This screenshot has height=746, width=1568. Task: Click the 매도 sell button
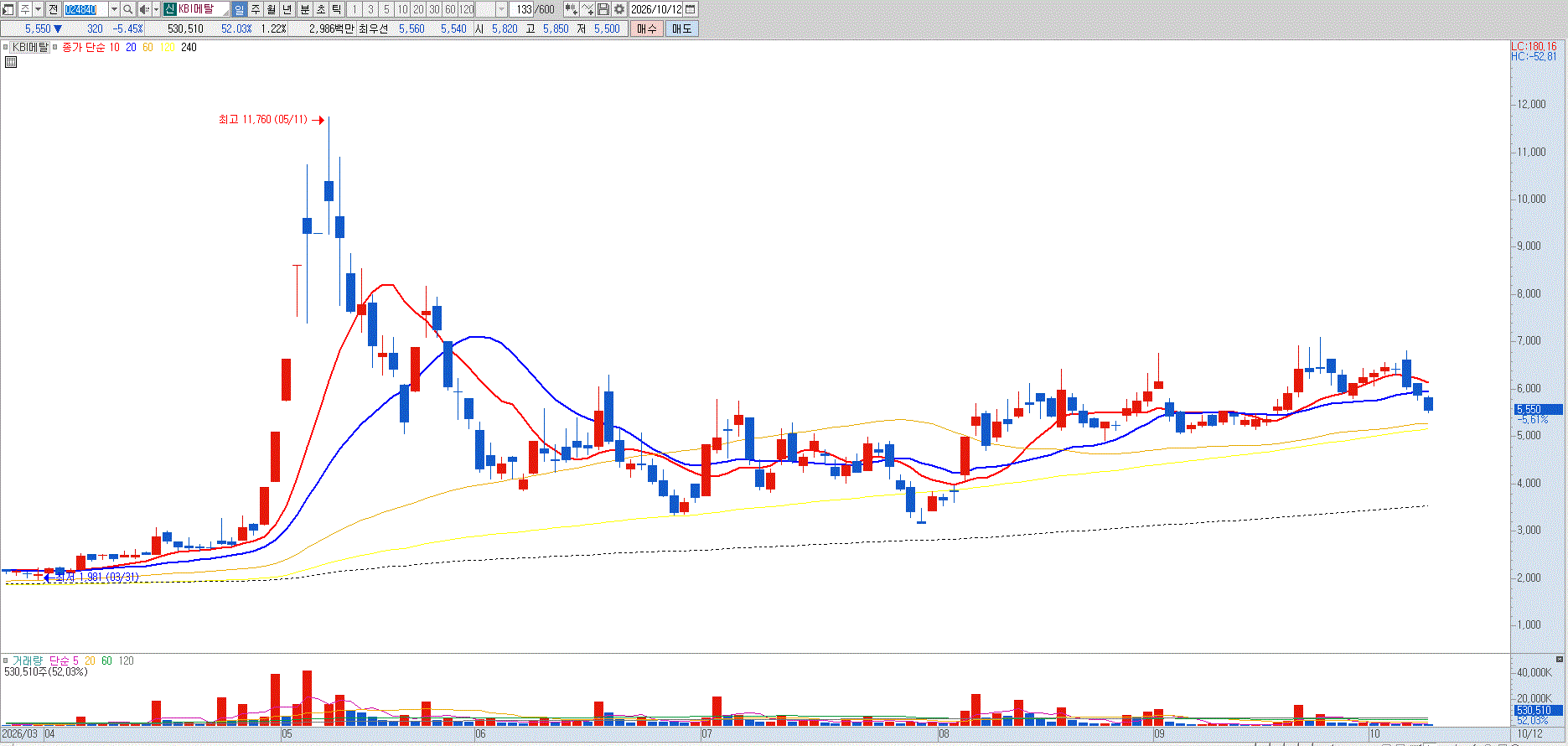pos(682,28)
